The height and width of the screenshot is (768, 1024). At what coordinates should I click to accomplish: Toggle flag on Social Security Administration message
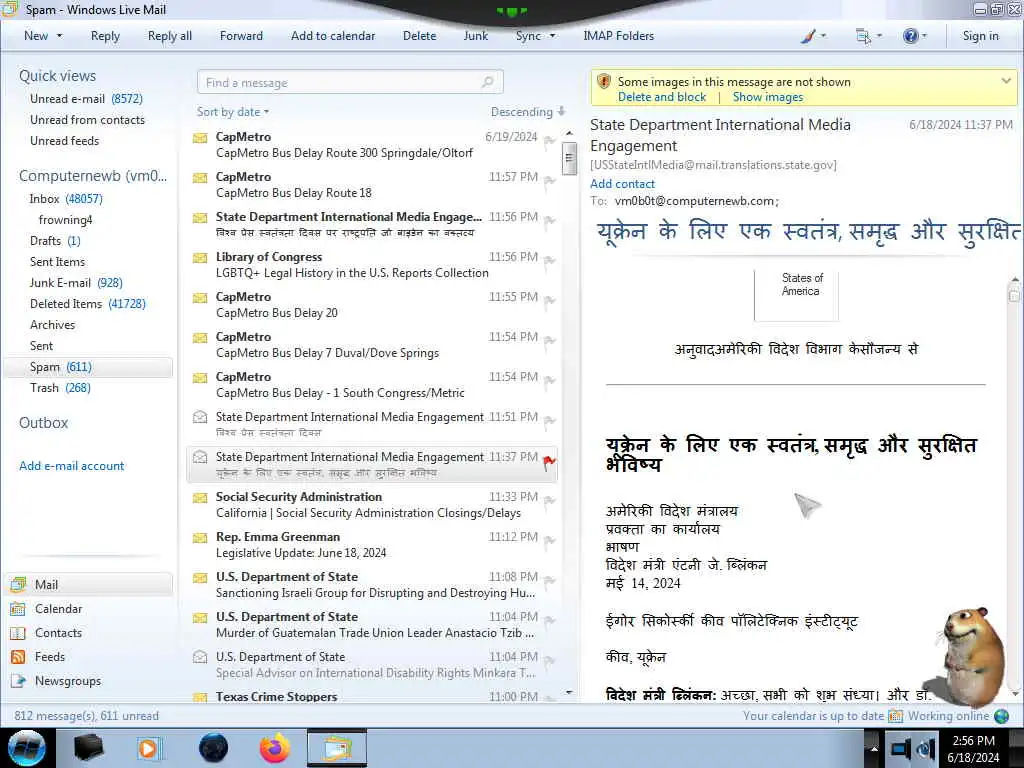pyautogui.click(x=549, y=501)
